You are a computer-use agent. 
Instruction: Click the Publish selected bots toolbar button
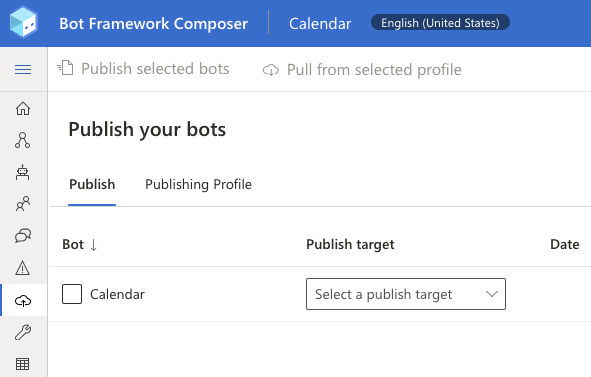(x=143, y=69)
